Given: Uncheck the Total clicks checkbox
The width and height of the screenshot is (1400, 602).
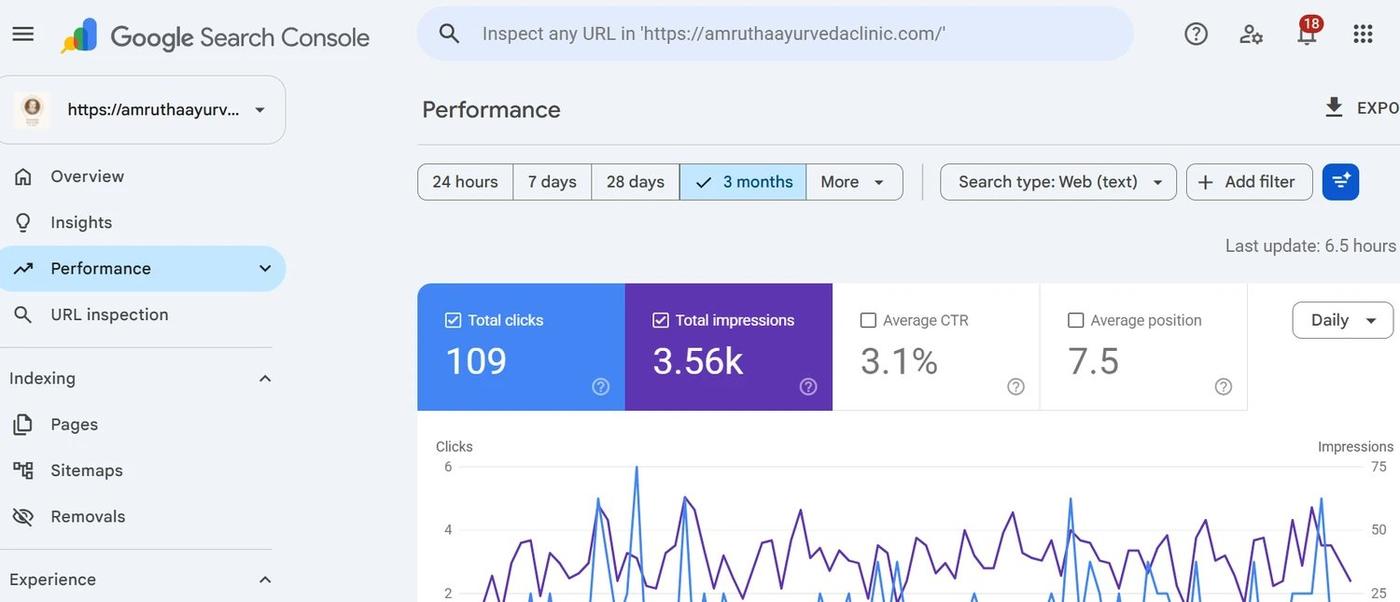Looking at the screenshot, I should click(453, 320).
